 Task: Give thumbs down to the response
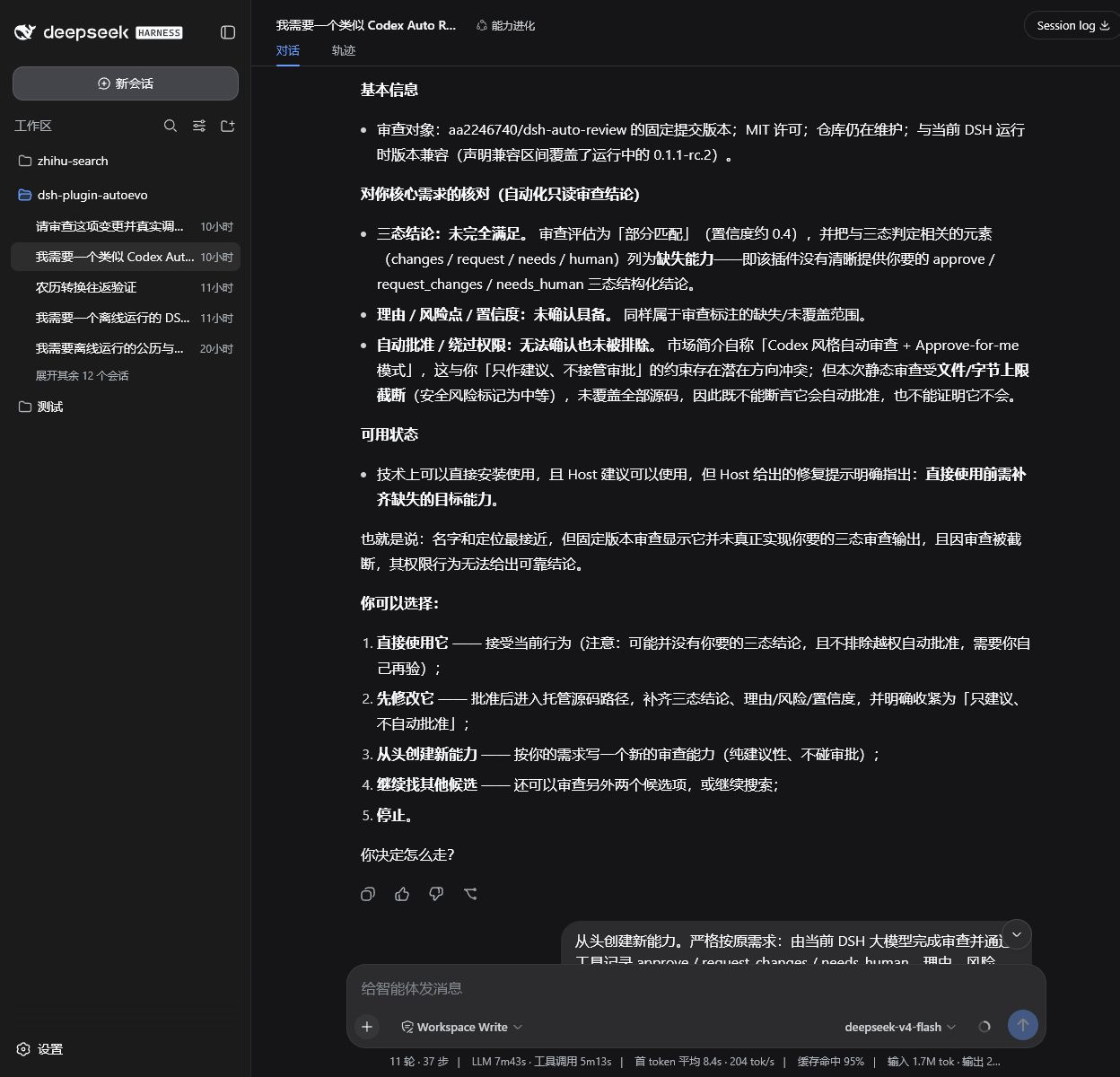pyautogui.click(x=436, y=894)
